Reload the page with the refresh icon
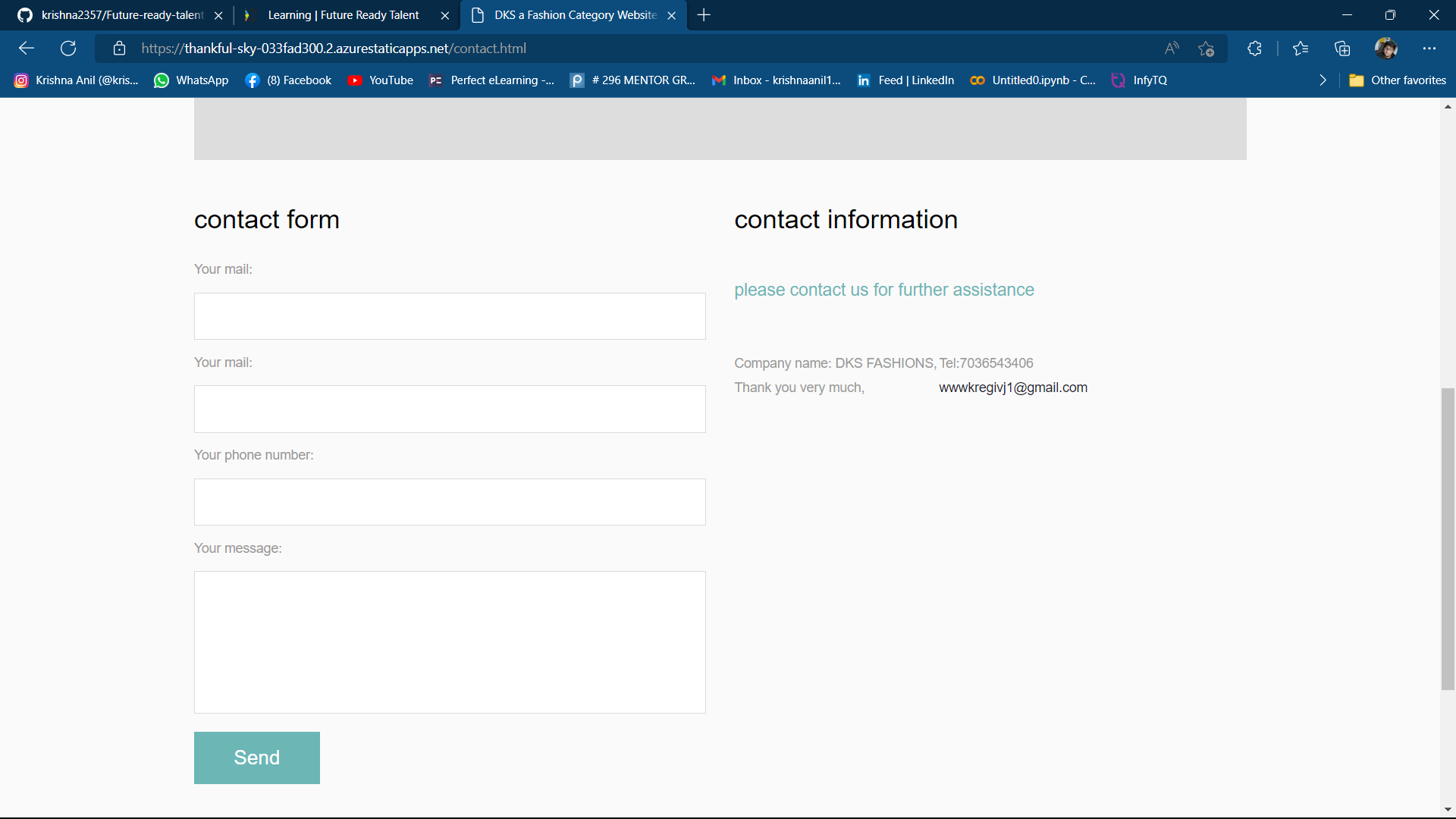Image resolution: width=1456 pixels, height=819 pixels. click(68, 48)
